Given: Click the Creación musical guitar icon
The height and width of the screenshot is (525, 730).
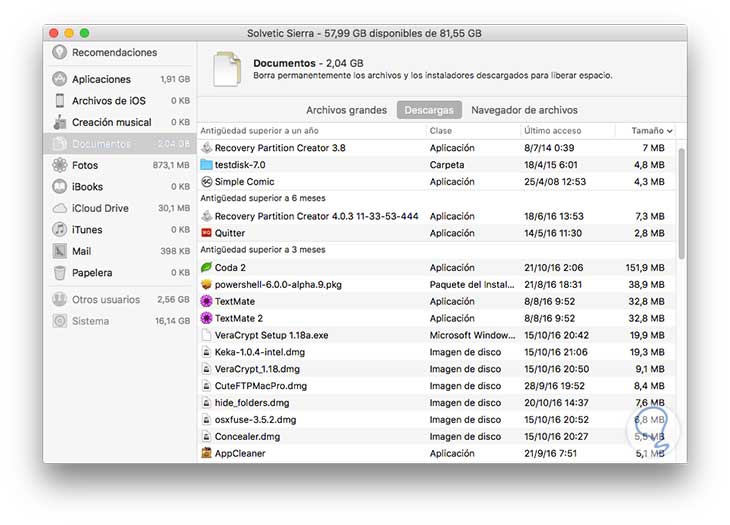Looking at the screenshot, I should pos(60,122).
